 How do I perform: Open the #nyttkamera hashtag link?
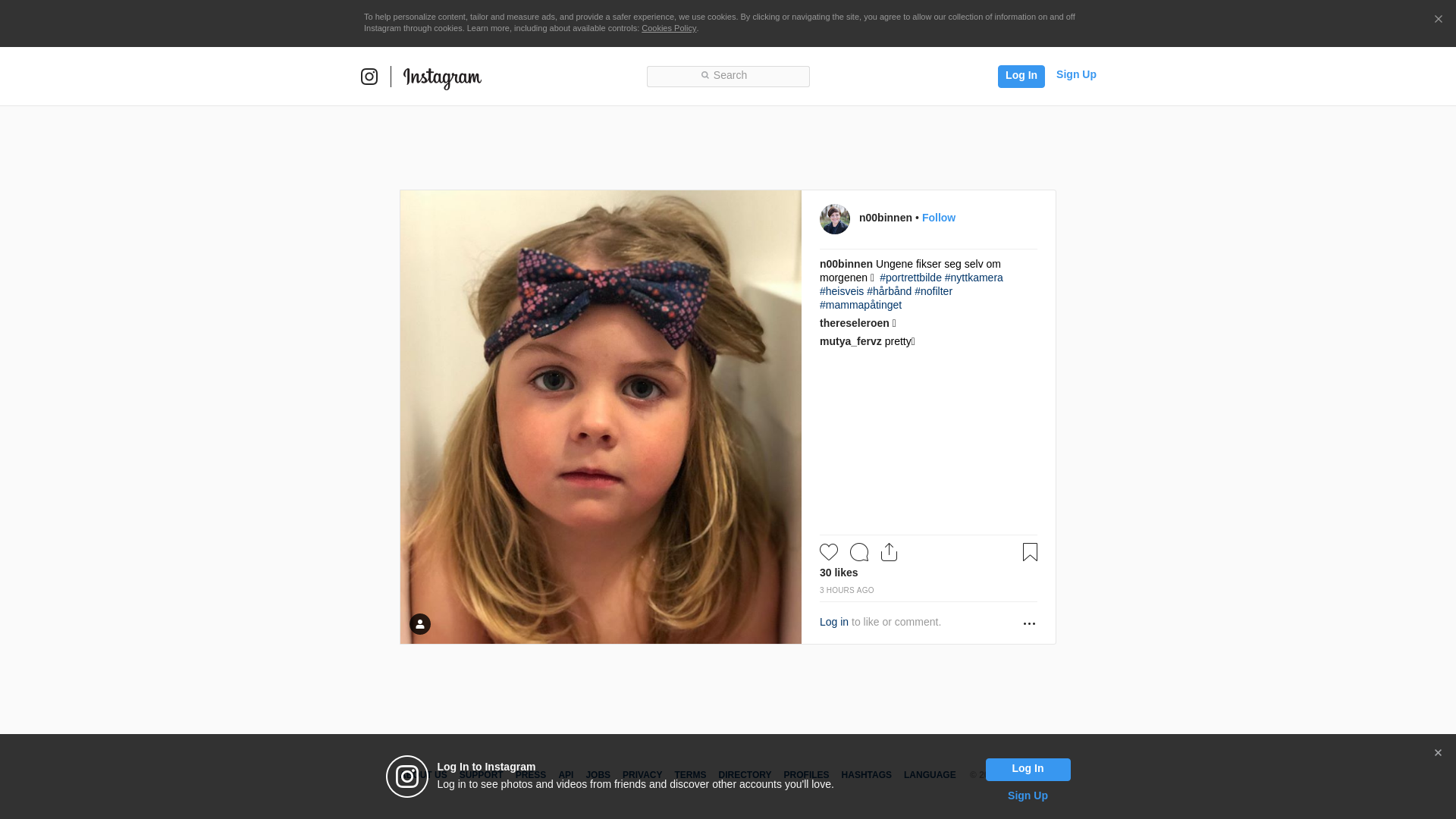pos(974,278)
